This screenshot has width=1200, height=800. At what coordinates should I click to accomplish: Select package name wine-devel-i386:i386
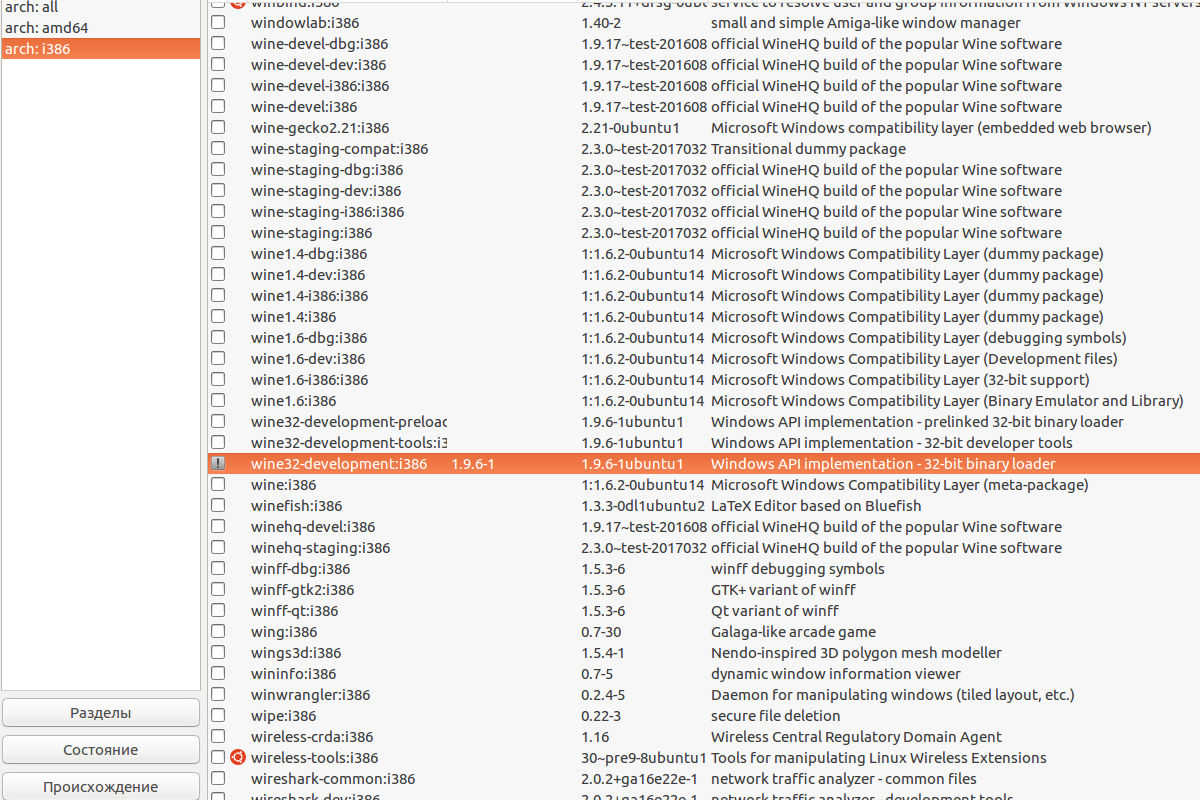tap(320, 85)
